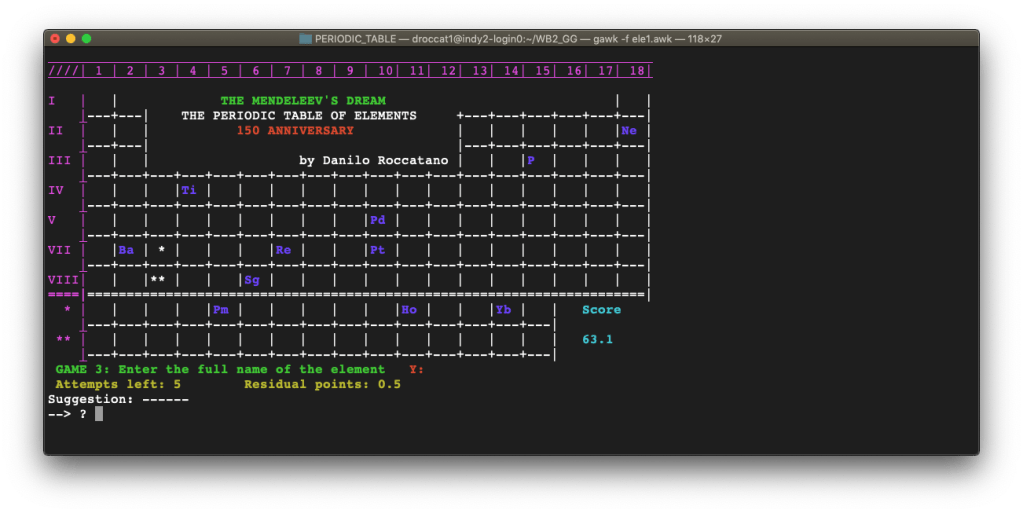Click the red 150 ANNIVERSARY text
The height and width of the screenshot is (513, 1023).
pos(295,131)
